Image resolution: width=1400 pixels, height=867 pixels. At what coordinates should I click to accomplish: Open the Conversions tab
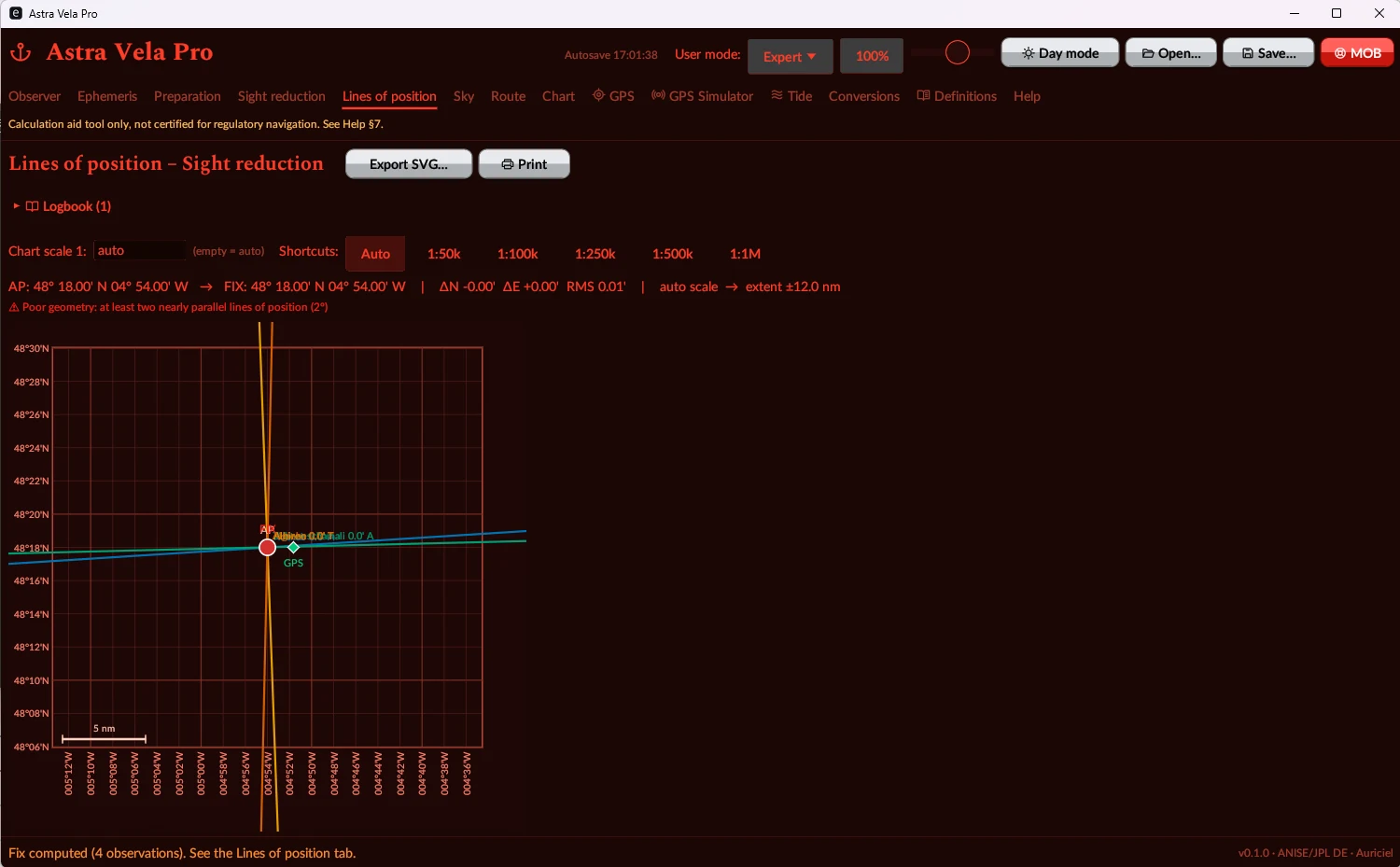pos(864,96)
